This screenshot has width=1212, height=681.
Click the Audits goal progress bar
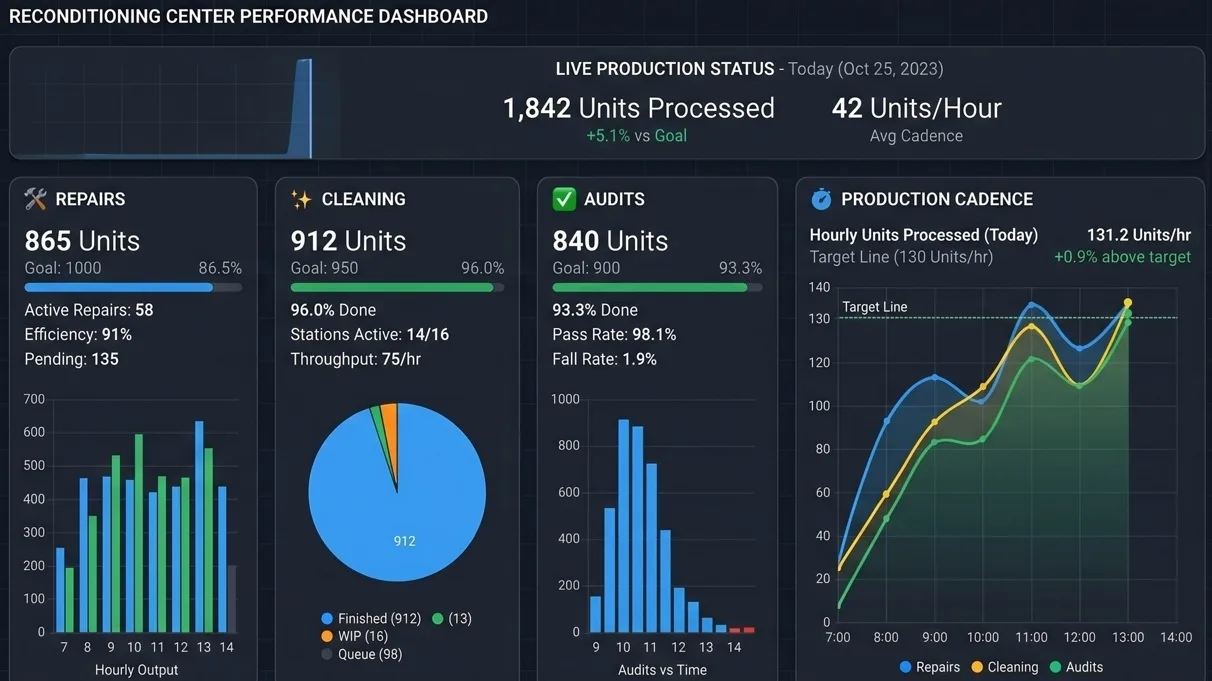pyautogui.click(x=657, y=287)
